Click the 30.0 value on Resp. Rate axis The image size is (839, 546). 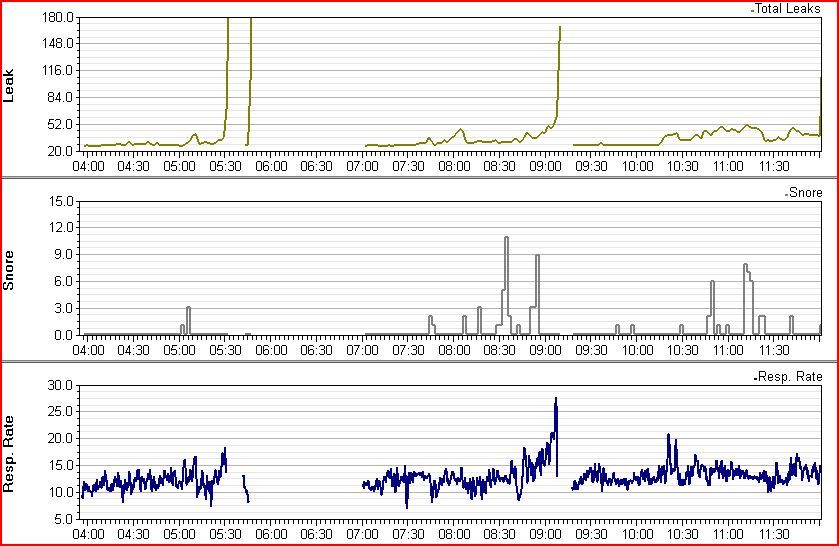pyautogui.click(x=60, y=385)
